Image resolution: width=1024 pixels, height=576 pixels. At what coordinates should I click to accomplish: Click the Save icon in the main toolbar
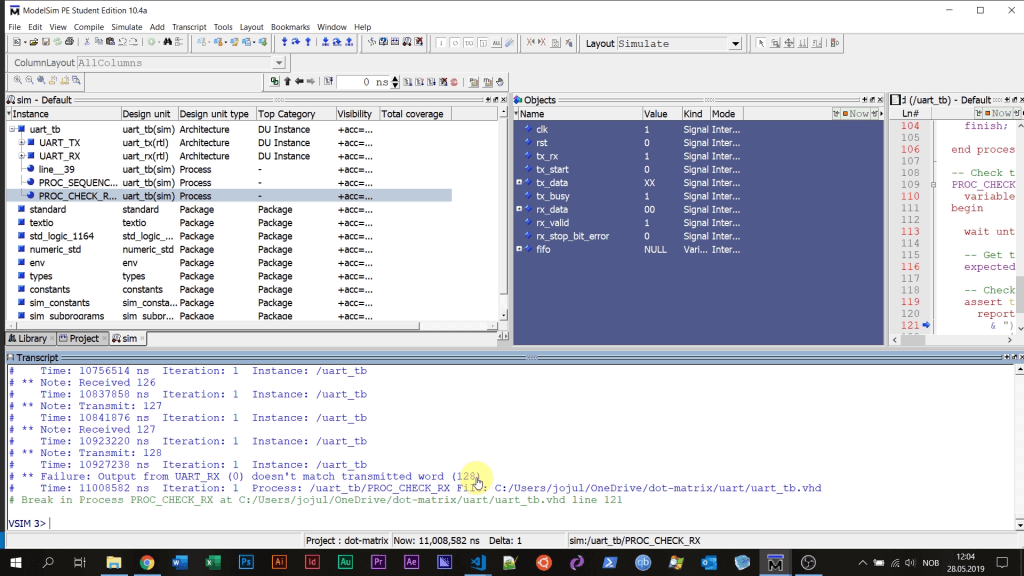(x=46, y=42)
